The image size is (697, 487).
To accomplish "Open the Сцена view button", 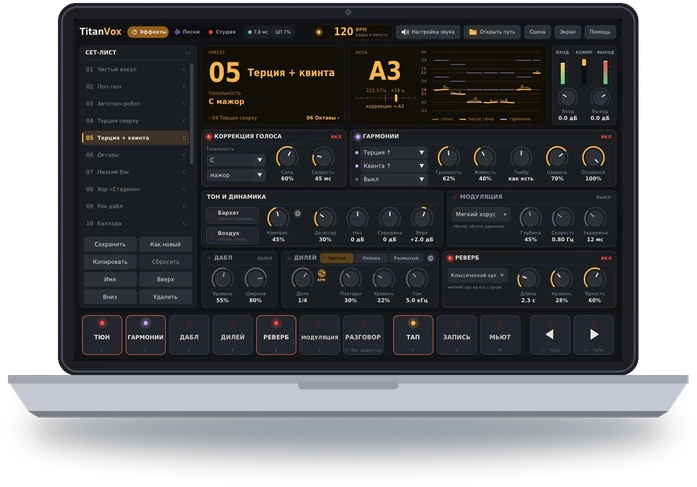I will pos(537,32).
